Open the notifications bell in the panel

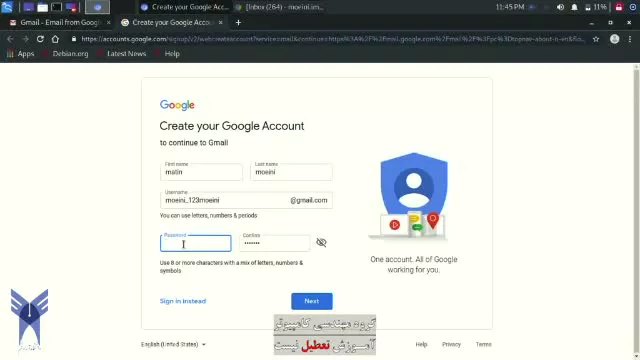574,7
